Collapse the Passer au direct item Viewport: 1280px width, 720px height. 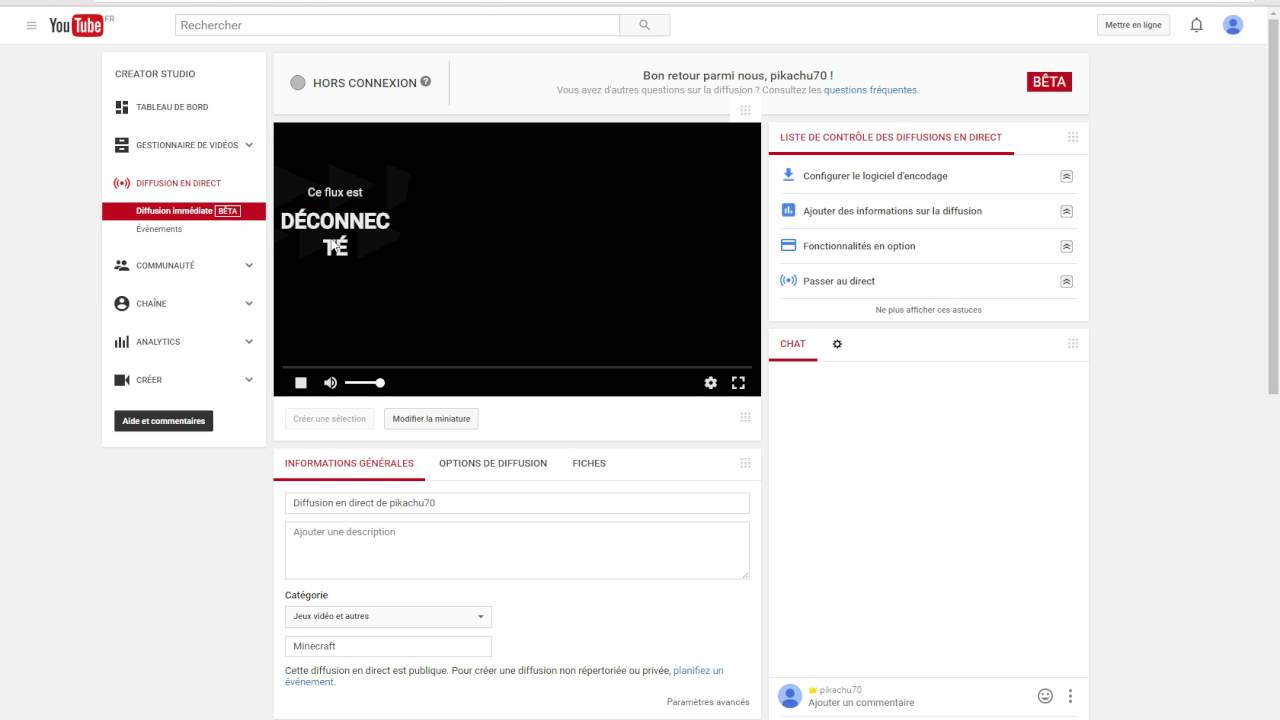(x=1066, y=281)
